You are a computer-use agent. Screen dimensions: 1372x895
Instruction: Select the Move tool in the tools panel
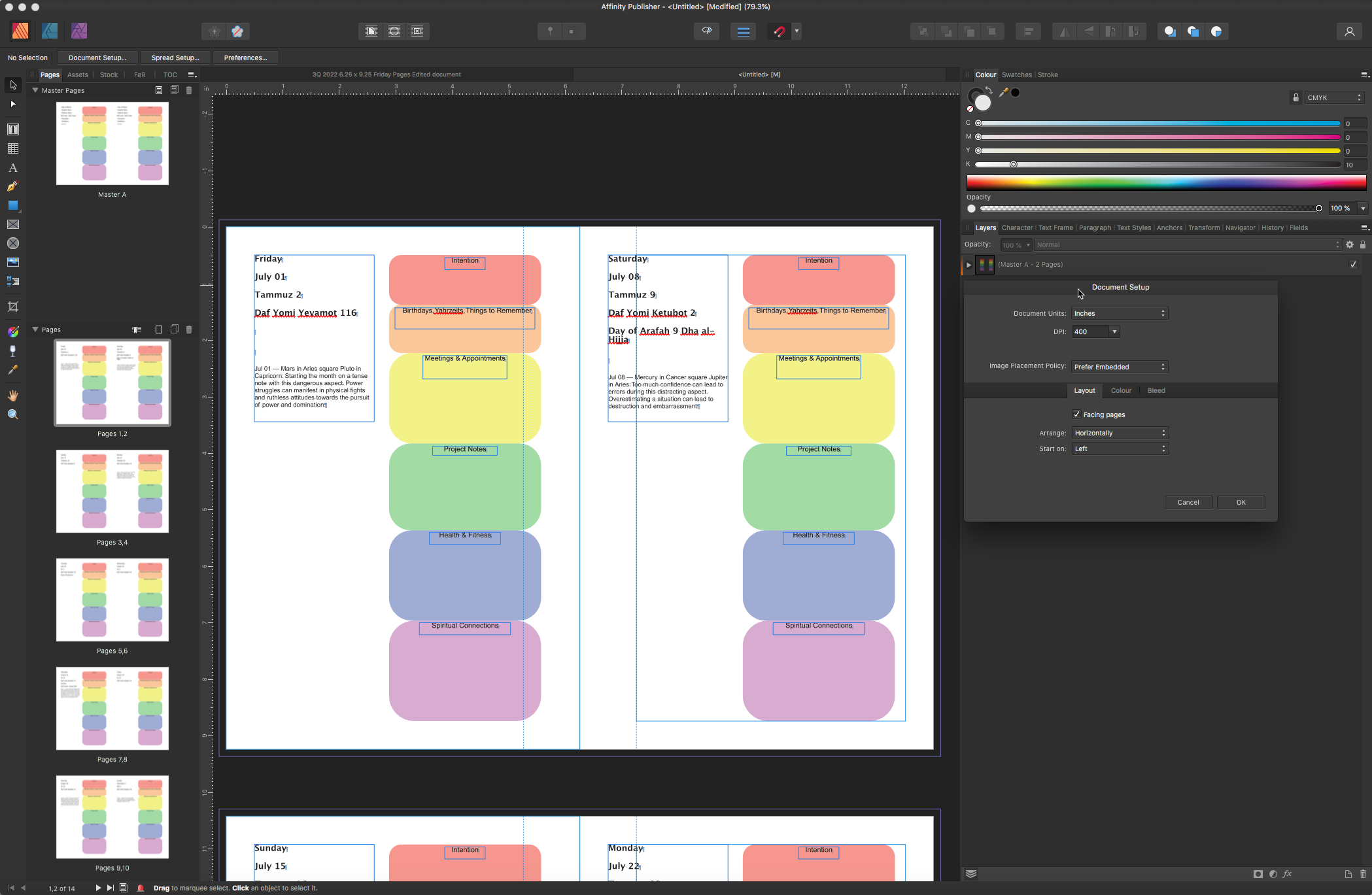coord(13,85)
